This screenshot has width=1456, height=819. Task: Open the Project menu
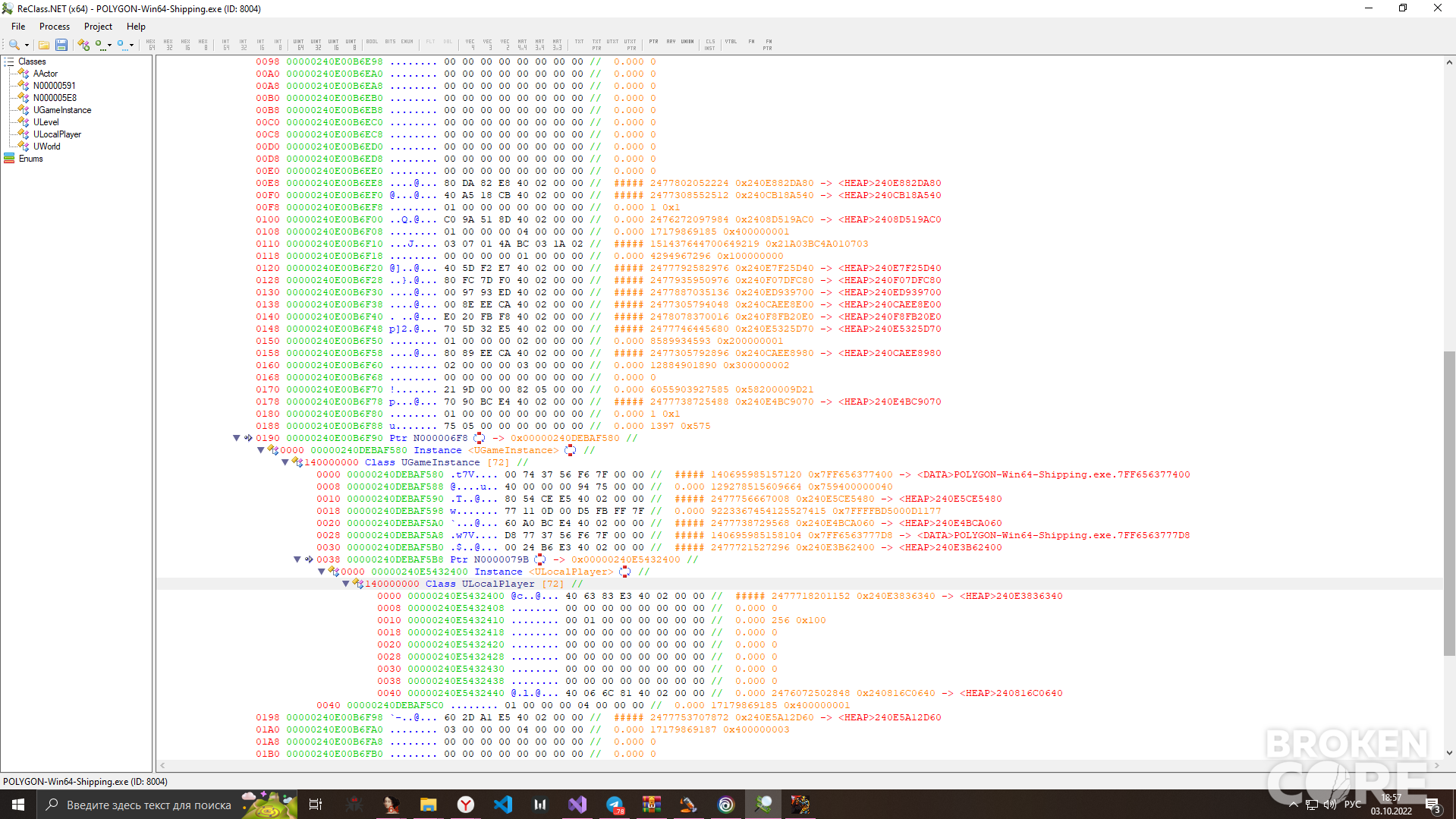(x=98, y=27)
